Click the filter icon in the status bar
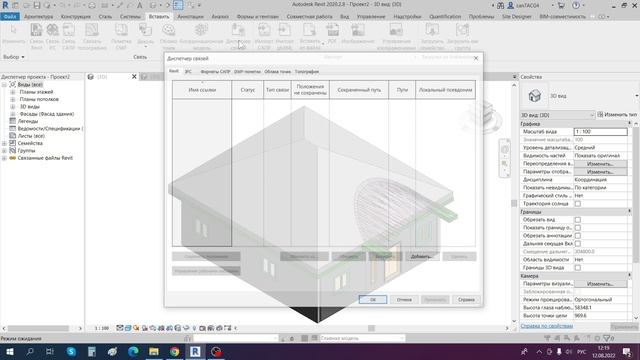 (607, 338)
